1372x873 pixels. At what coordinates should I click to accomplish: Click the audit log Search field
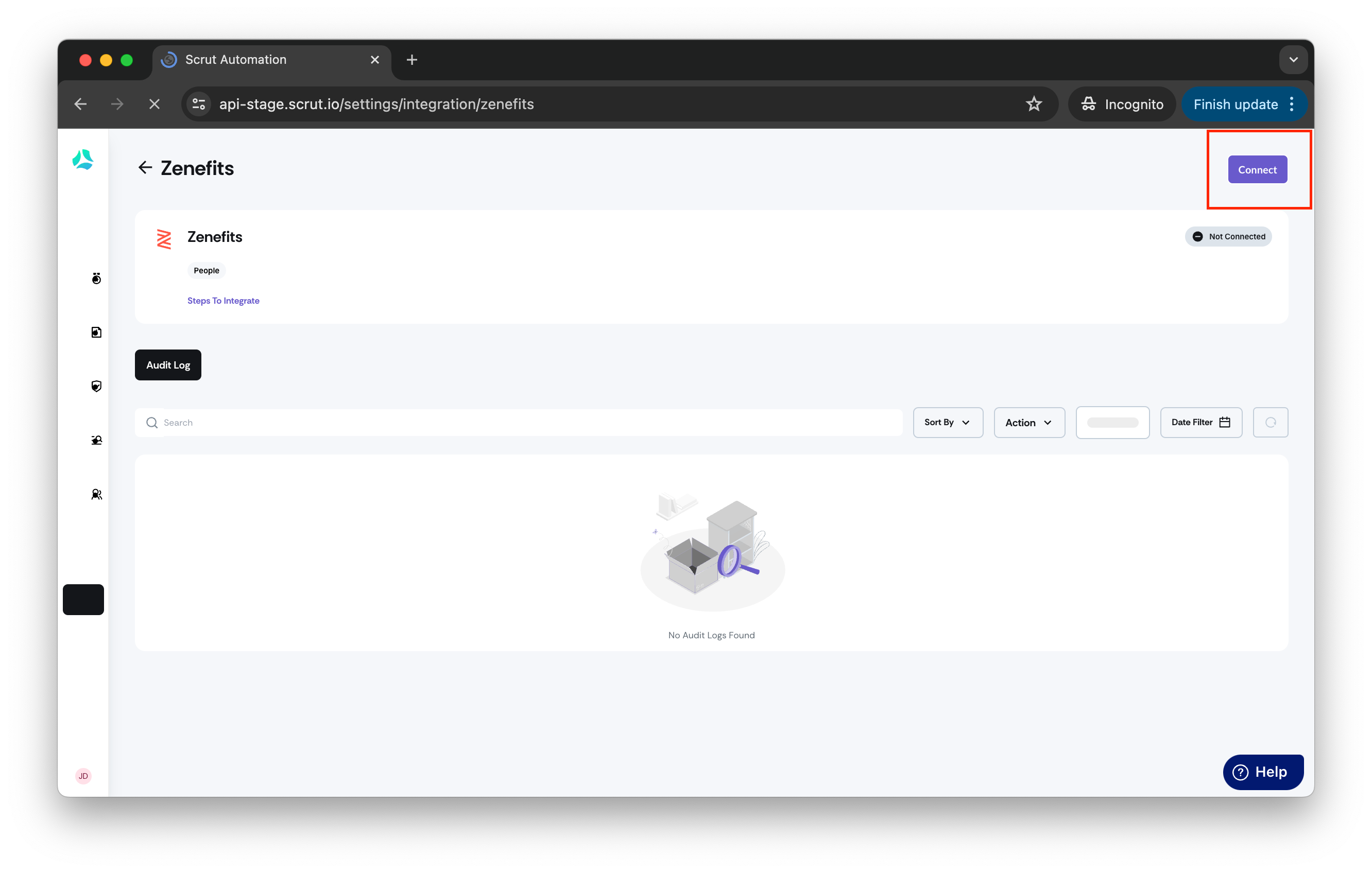[x=519, y=423]
